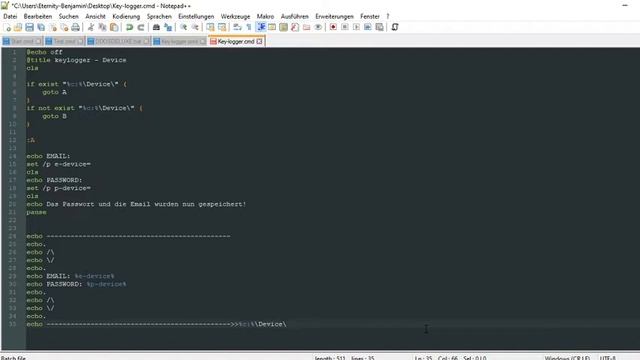Open the Ansicht menu
The width and height of the screenshot is (640, 360).
(x=96, y=16)
